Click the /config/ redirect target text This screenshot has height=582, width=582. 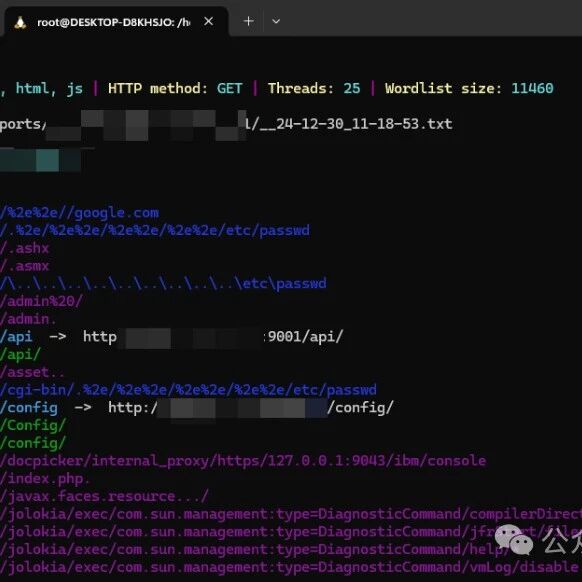click(360, 408)
